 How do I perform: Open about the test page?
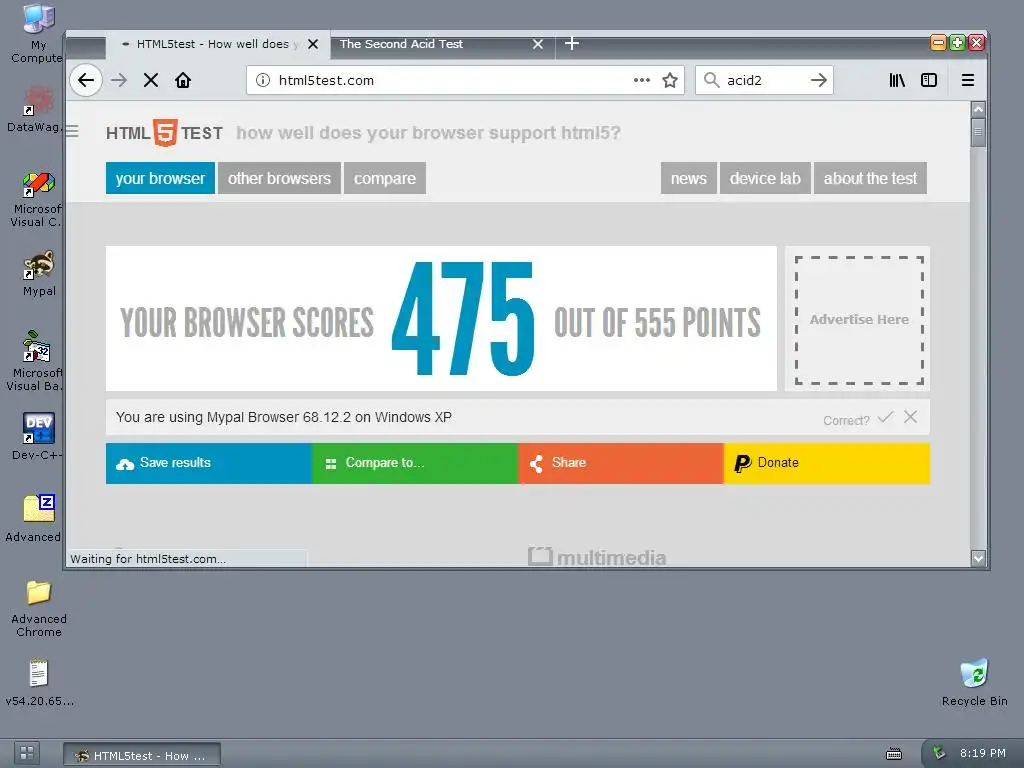(x=870, y=178)
